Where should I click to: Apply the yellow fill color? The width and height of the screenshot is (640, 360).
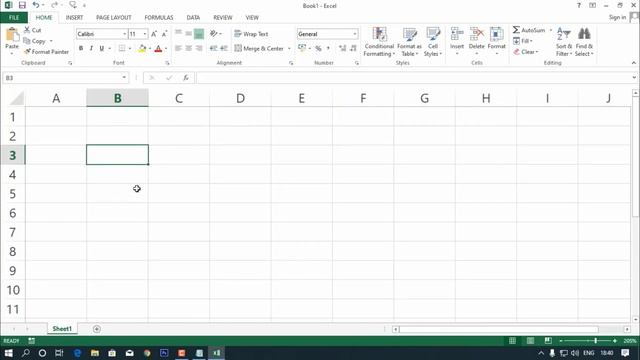pos(142,49)
